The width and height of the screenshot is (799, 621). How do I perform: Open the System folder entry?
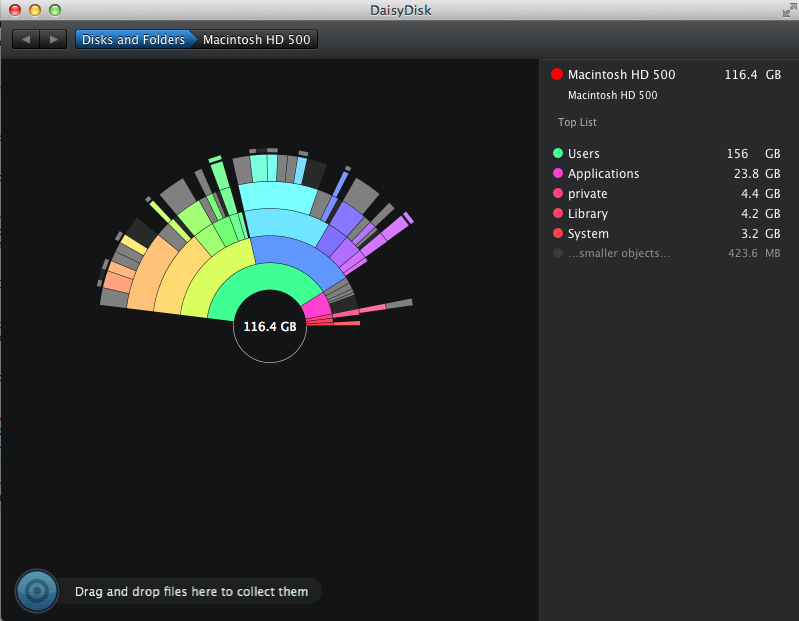point(667,233)
